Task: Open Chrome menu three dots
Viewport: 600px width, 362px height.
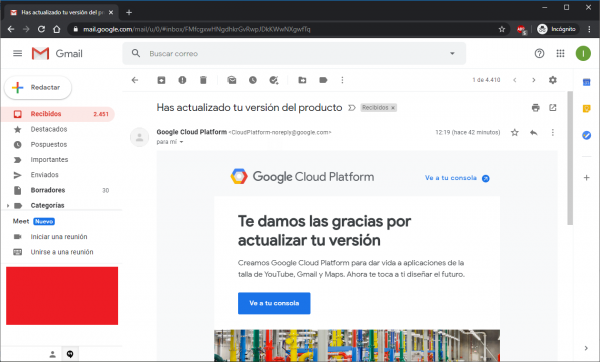Action: point(589,29)
